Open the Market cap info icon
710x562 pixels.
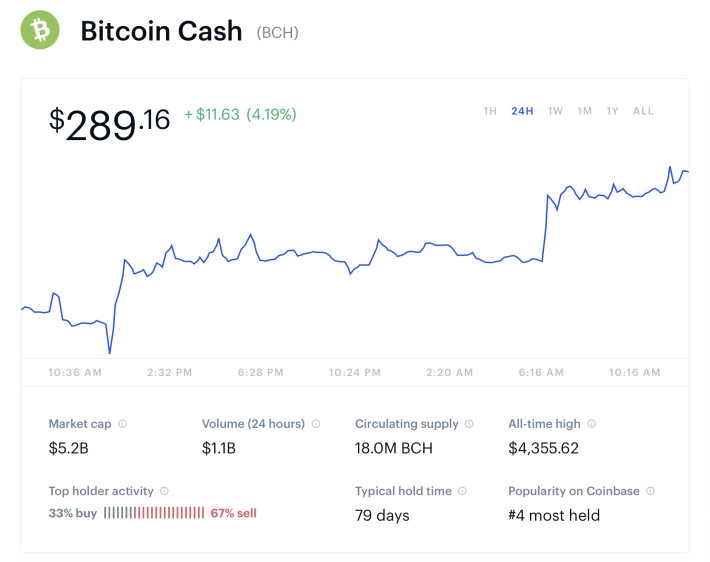[x=123, y=424]
